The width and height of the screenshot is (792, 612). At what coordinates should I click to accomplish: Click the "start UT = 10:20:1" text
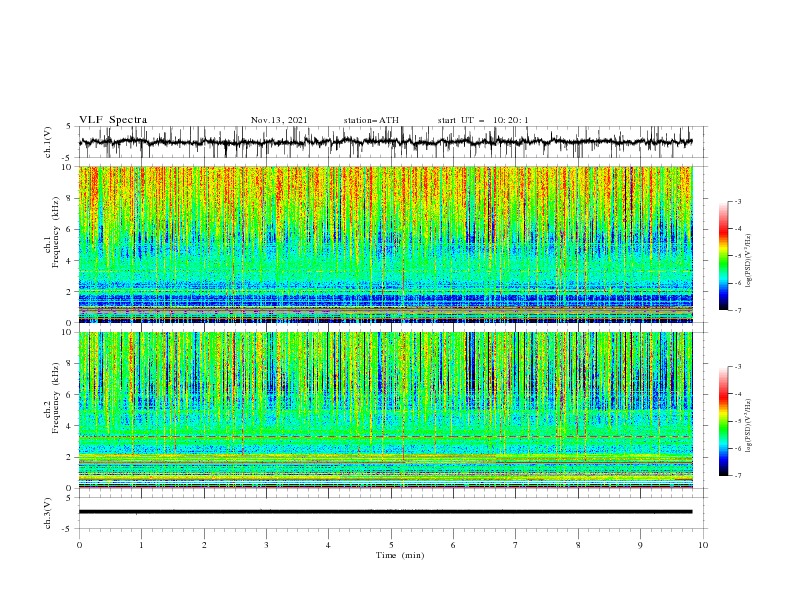point(483,120)
